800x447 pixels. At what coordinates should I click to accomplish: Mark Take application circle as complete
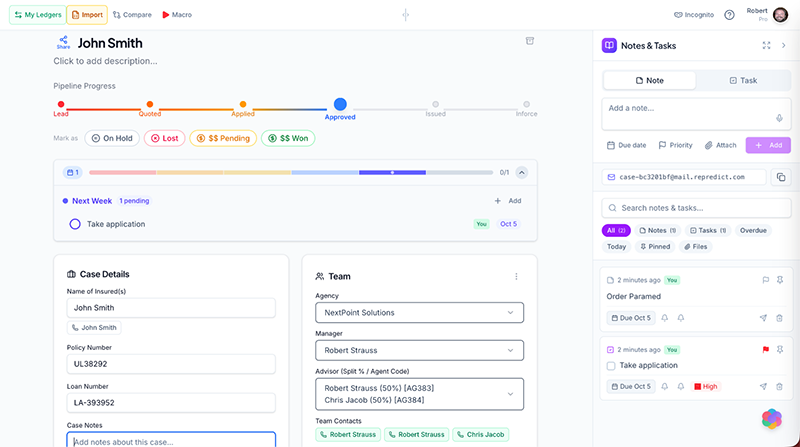coord(75,224)
